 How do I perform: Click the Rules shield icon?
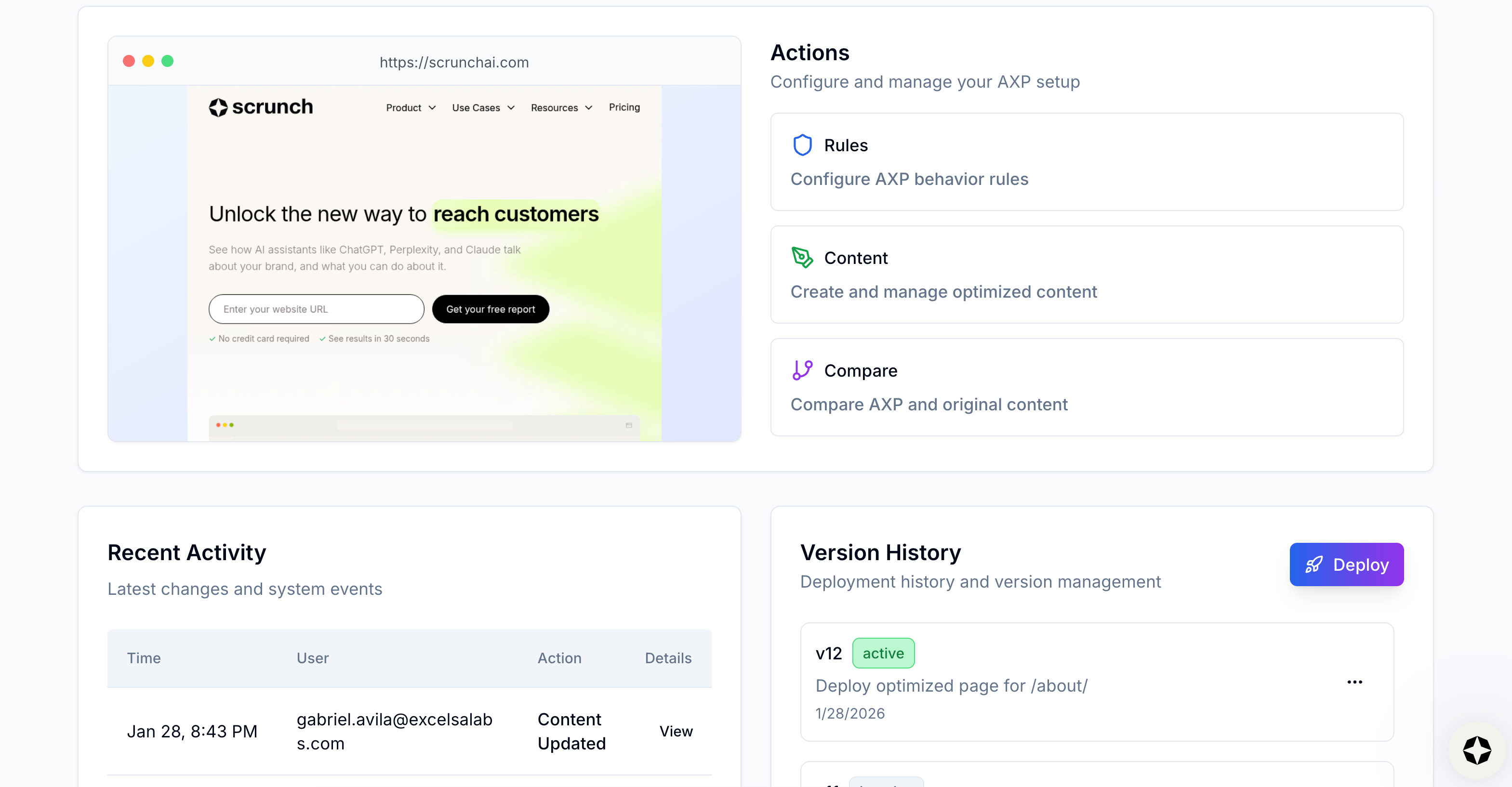(802, 145)
